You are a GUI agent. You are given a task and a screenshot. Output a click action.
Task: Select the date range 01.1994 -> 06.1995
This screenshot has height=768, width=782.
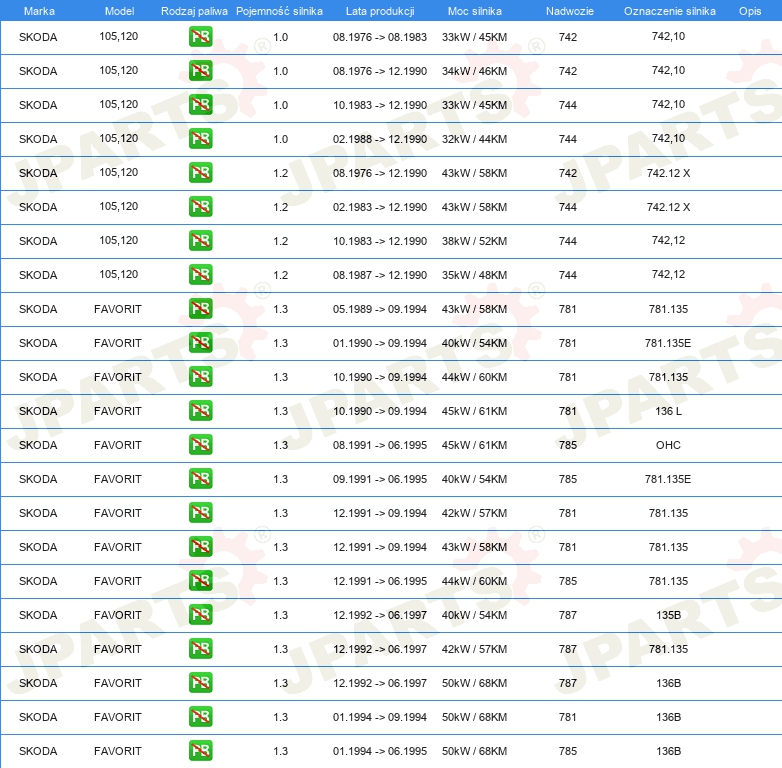click(380, 751)
